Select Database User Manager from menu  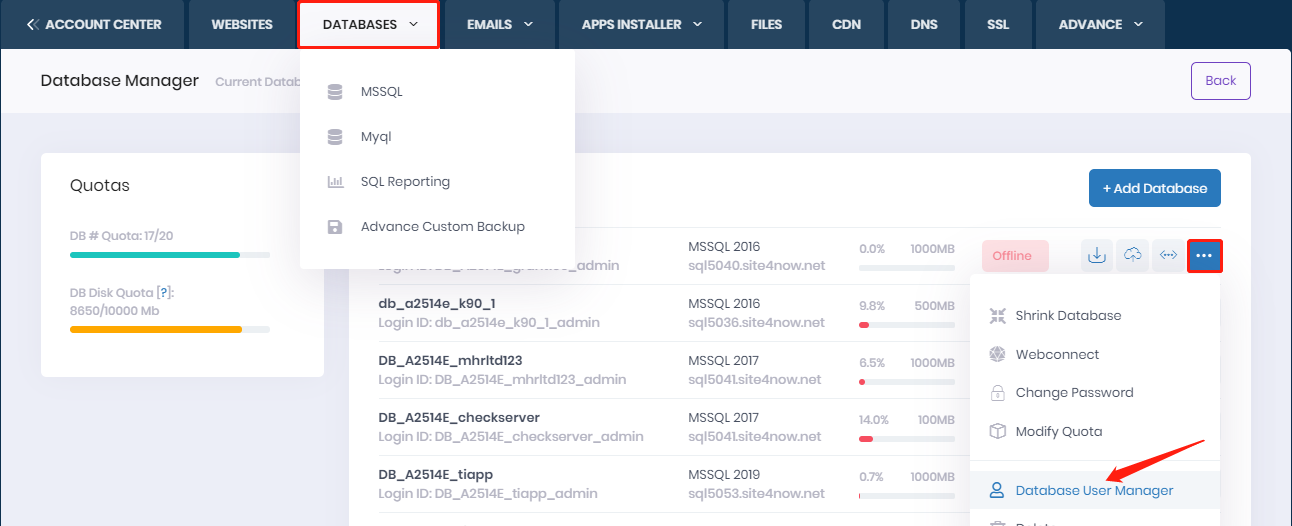(x=1094, y=491)
